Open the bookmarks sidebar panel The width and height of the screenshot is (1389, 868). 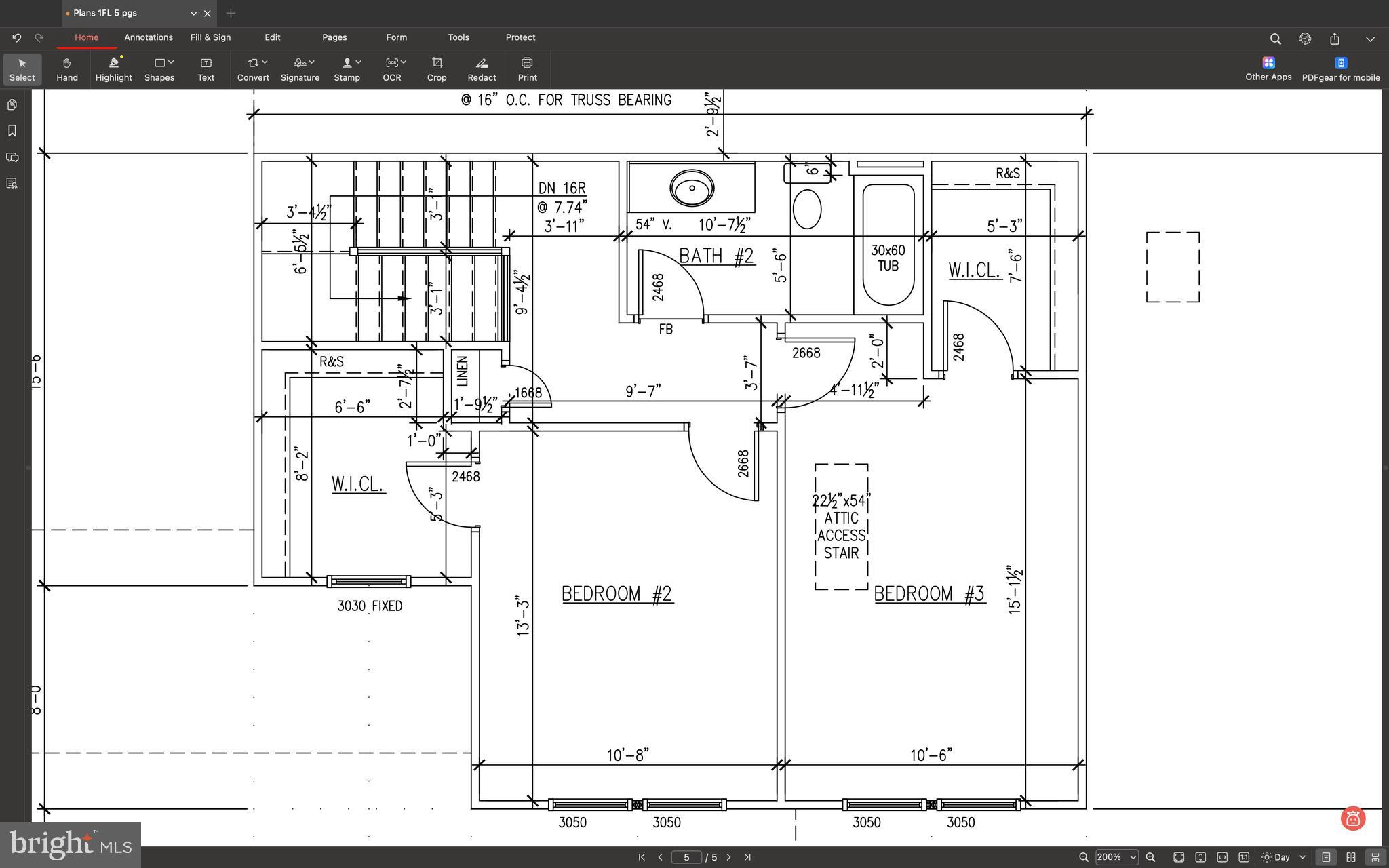coord(12,130)
